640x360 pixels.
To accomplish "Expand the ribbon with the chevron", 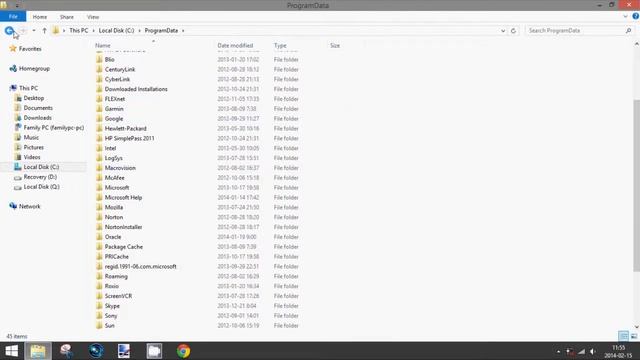I will [625, 17].
